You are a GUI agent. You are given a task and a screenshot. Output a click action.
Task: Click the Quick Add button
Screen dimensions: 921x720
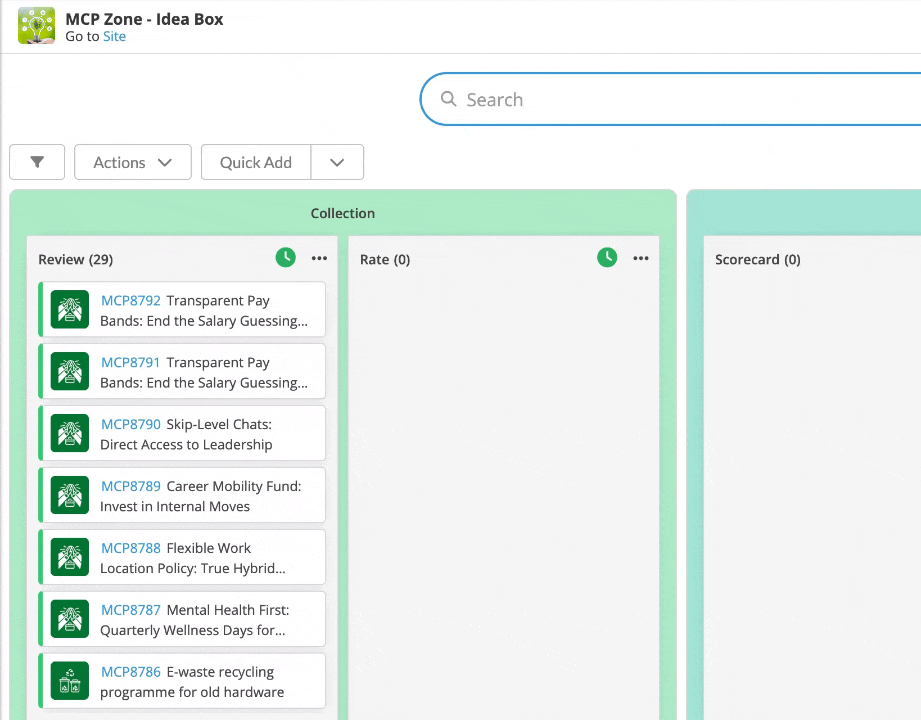(256, 162)
